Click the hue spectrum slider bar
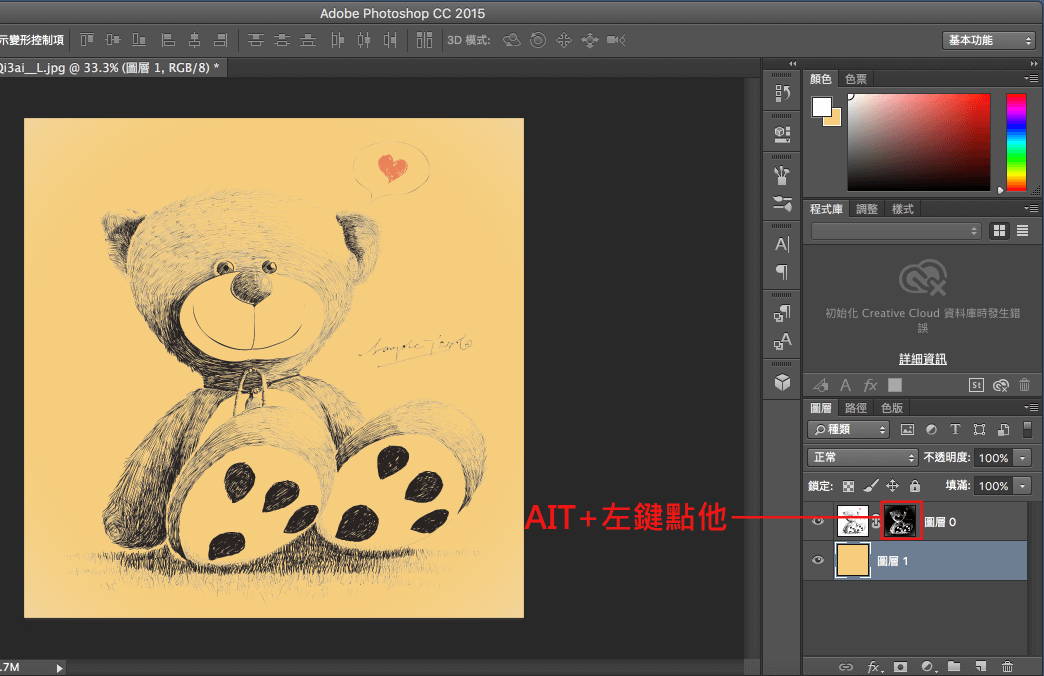Viewport: 1044px width, 676px height. (x=1016, y=141)
